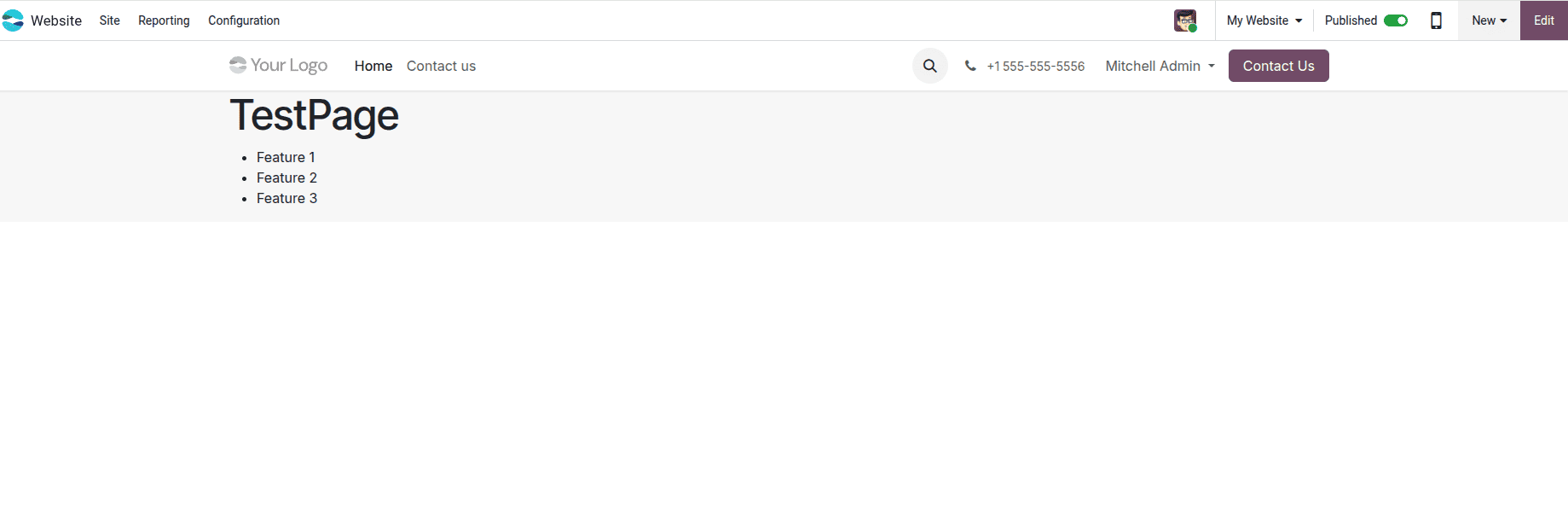
Task: Open the Mitchell Admin account dropdown
Action: (x=1160, y=65)
